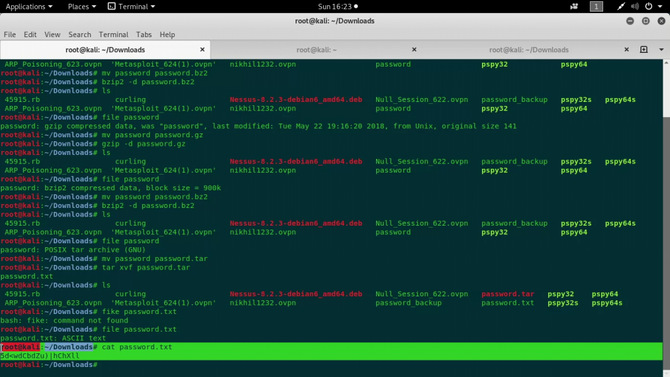Click 'password: POSIX tar archive (GNU)' line
Viewport: 670px width, 377px height.
[x=73, y=250]
